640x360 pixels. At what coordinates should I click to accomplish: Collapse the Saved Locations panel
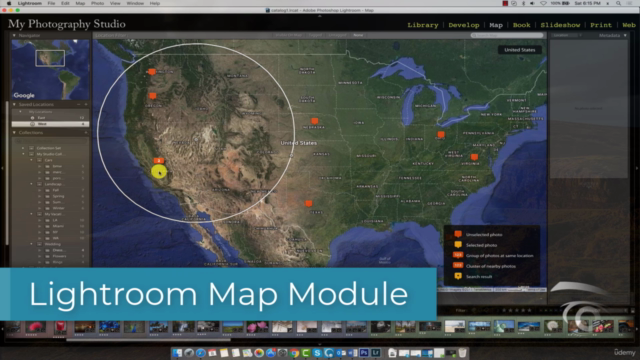tap(14, 104)
